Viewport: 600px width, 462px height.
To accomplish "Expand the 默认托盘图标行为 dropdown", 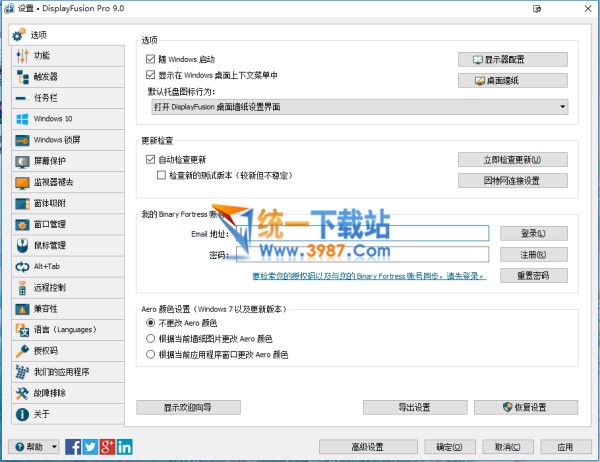I will [x=357, y=106].
